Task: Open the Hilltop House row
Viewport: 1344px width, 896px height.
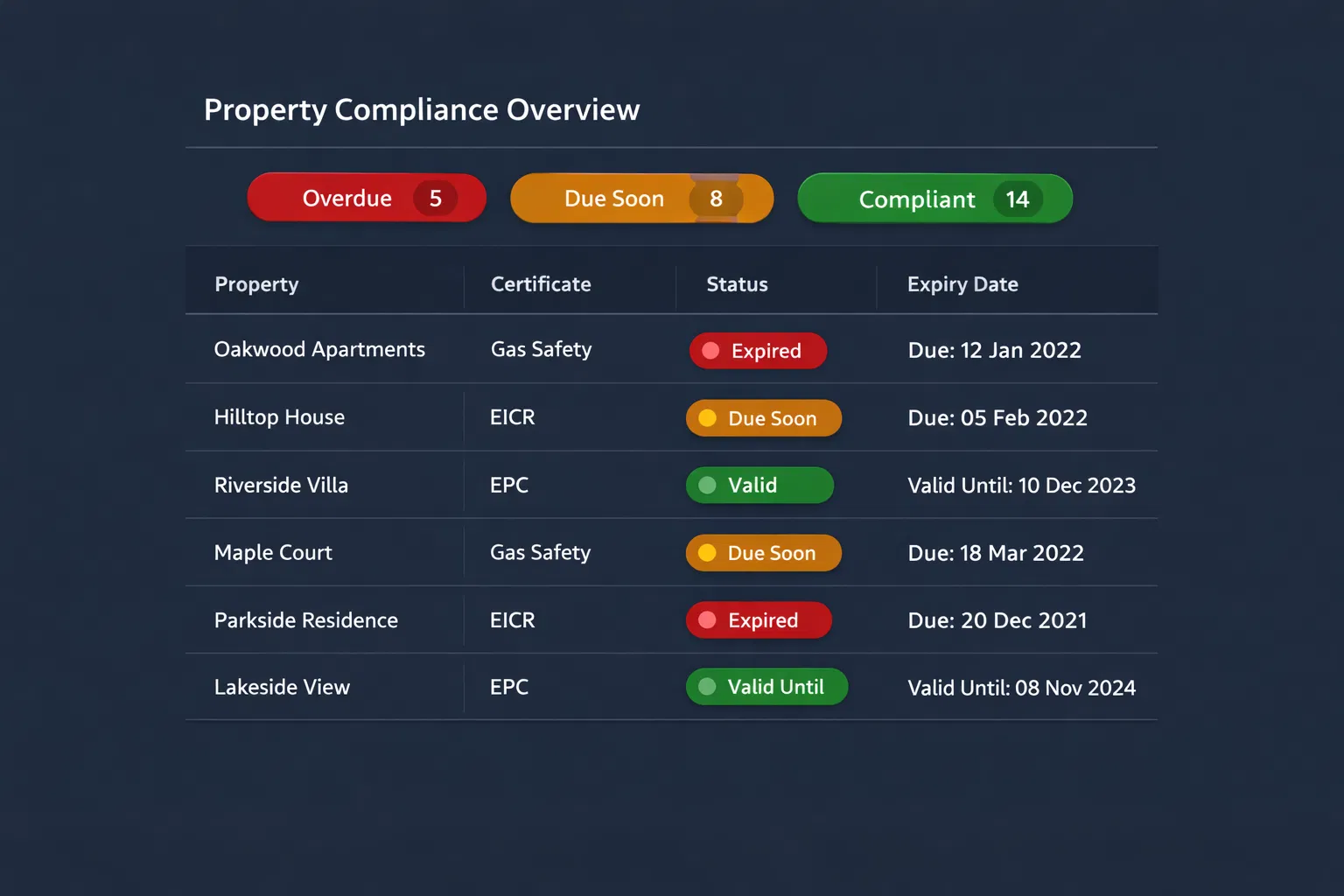Action: point(671,417)
